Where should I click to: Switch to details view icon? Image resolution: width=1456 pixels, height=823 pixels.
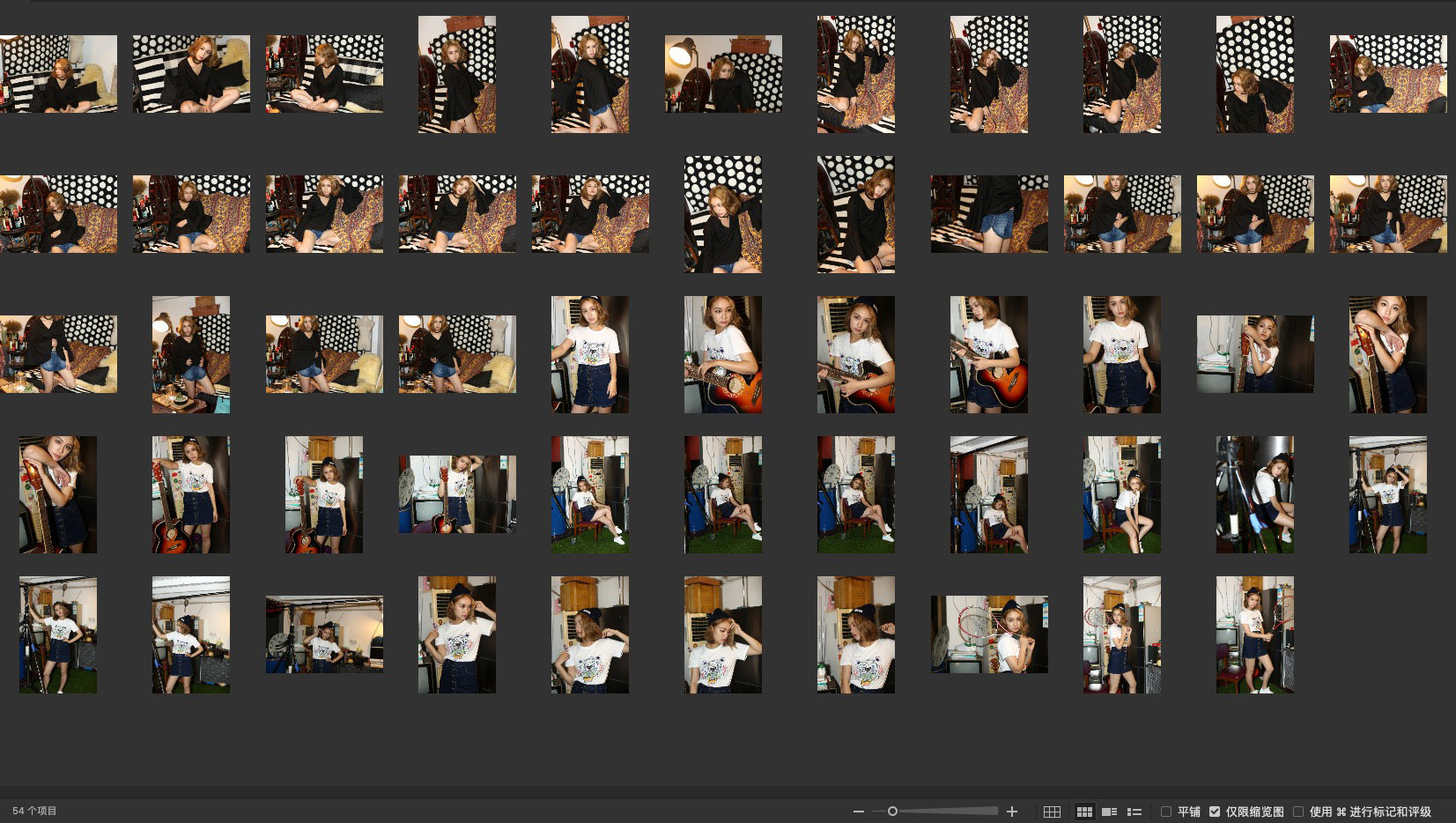(1110, 812)
